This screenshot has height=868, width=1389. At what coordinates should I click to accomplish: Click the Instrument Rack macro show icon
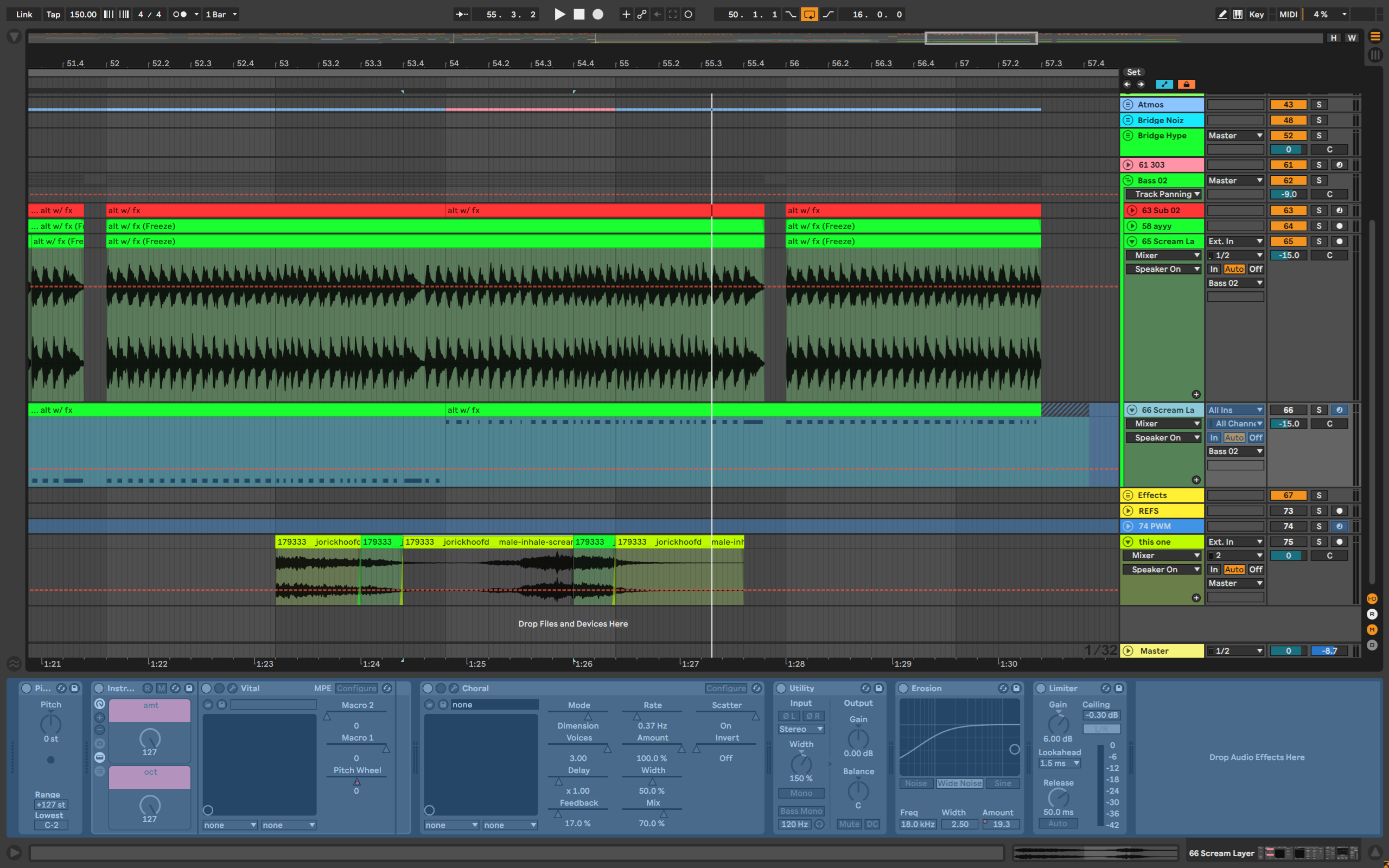pyautogui.click(x=100, y=704)
